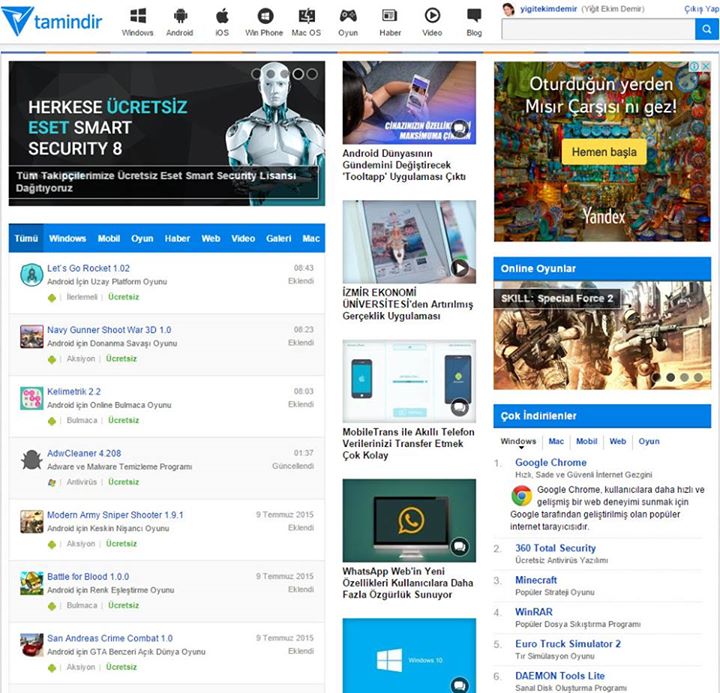Click the Modern Army Sniper Shooter icon
This screenshot has width=720, height=693.
point(32,522)
